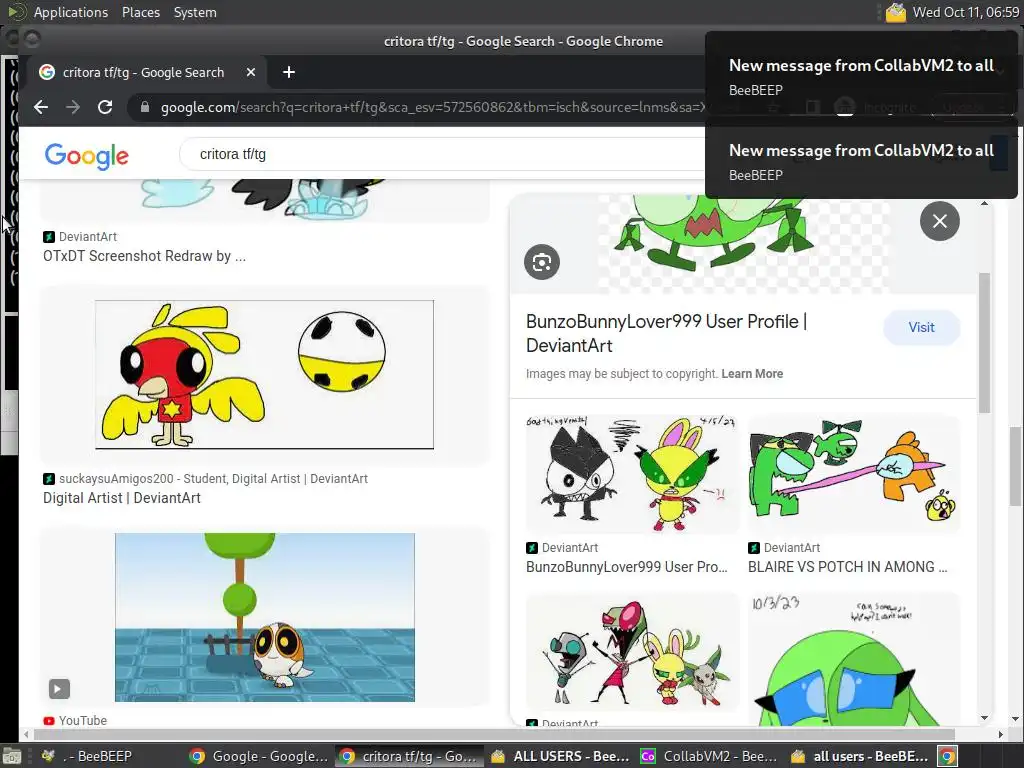Open the red and yellow bird image

(x=264, y=374)
